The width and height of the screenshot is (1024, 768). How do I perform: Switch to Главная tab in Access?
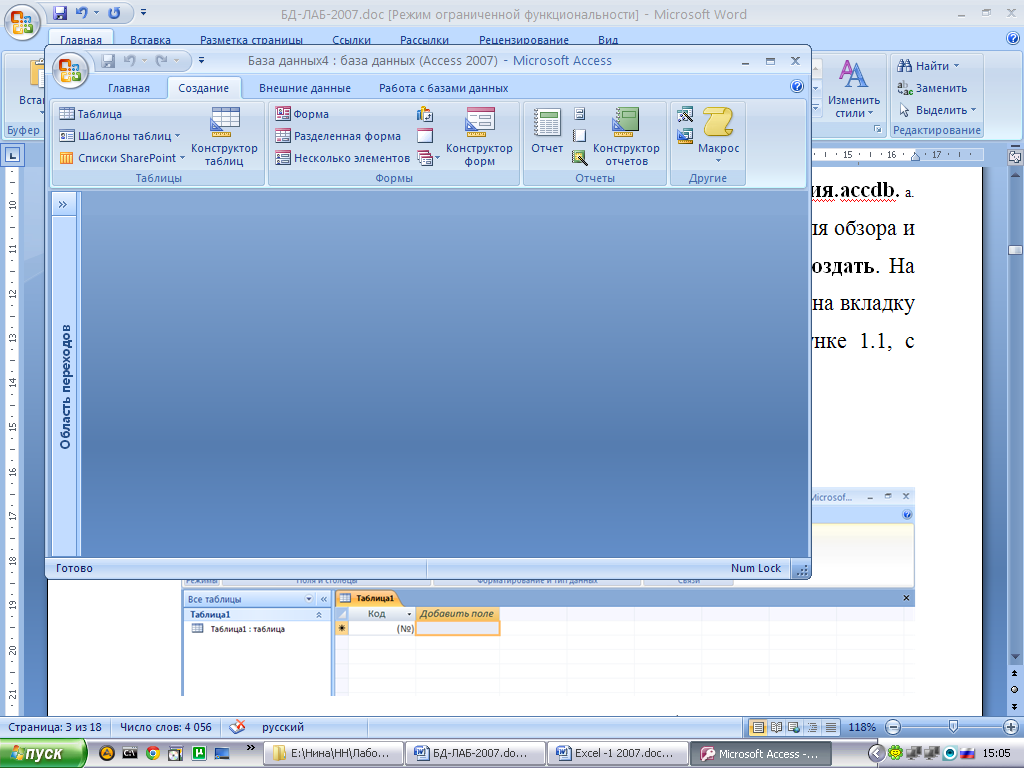click(x=129, y=88)
